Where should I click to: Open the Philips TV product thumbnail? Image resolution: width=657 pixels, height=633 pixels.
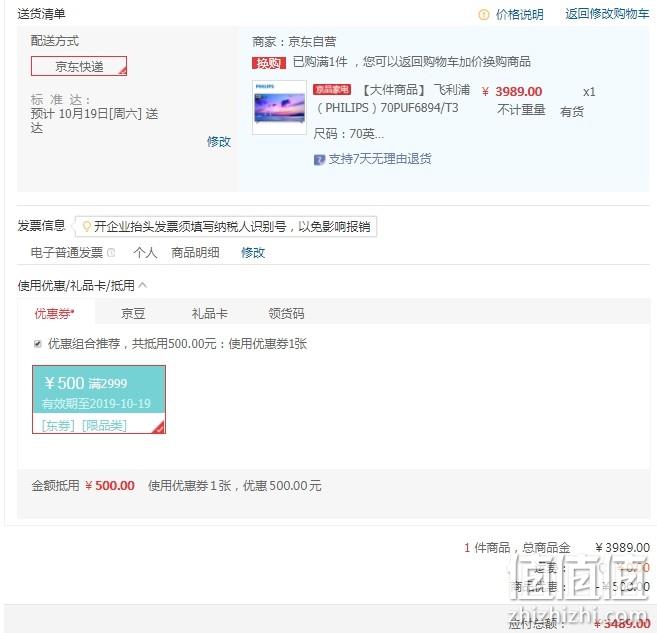pyautogui.click(x=279, y=107)
